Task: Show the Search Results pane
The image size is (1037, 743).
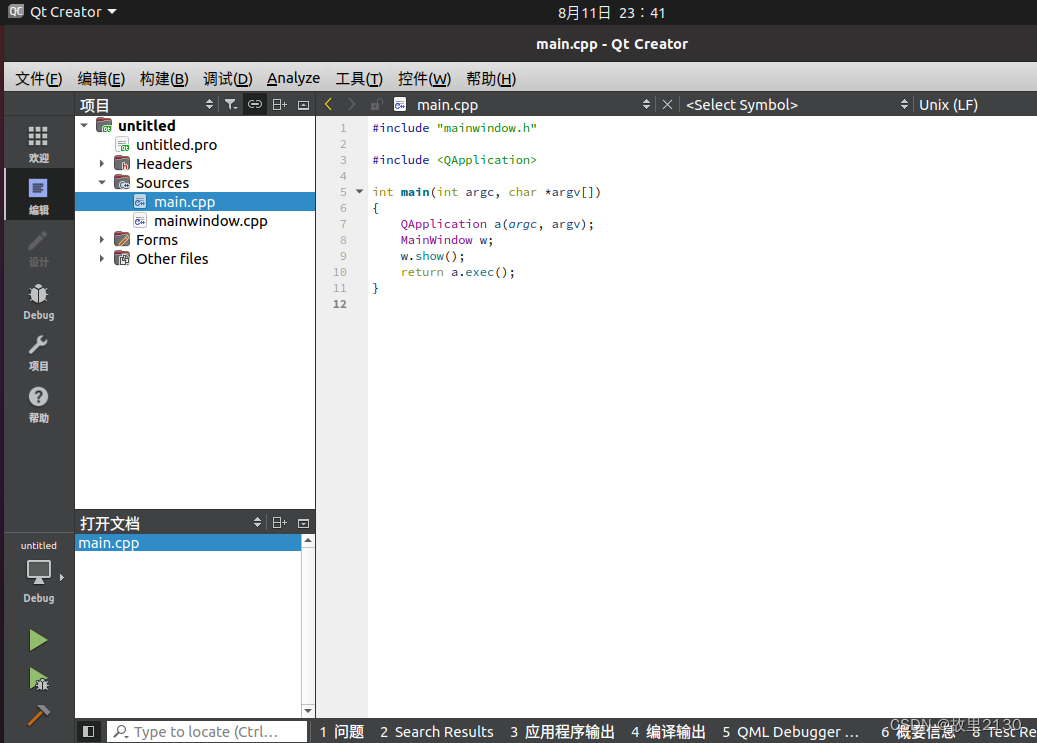Action: [x=436, y=731]
